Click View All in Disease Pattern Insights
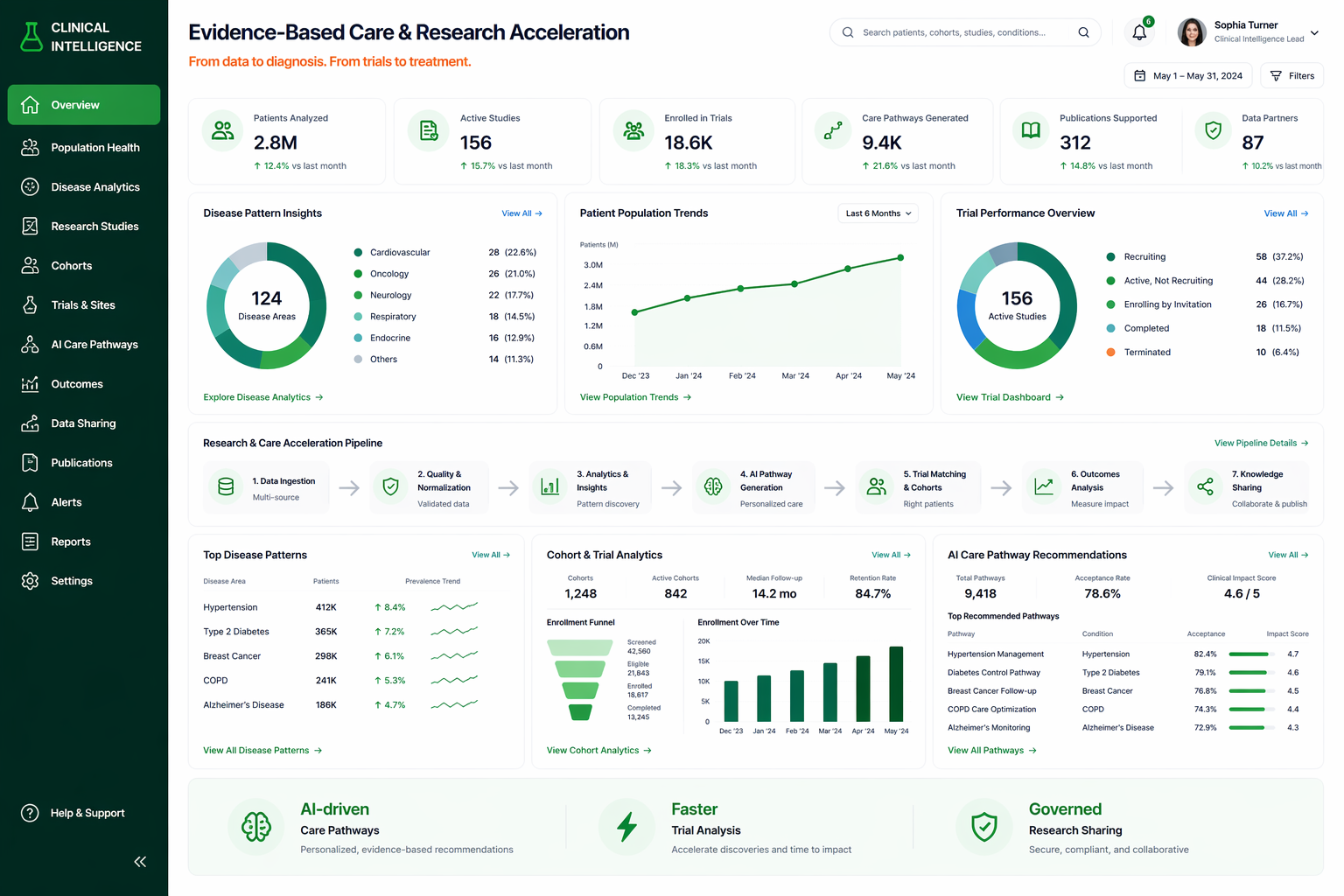The image size is (1344, 896). tap(521, 213)
